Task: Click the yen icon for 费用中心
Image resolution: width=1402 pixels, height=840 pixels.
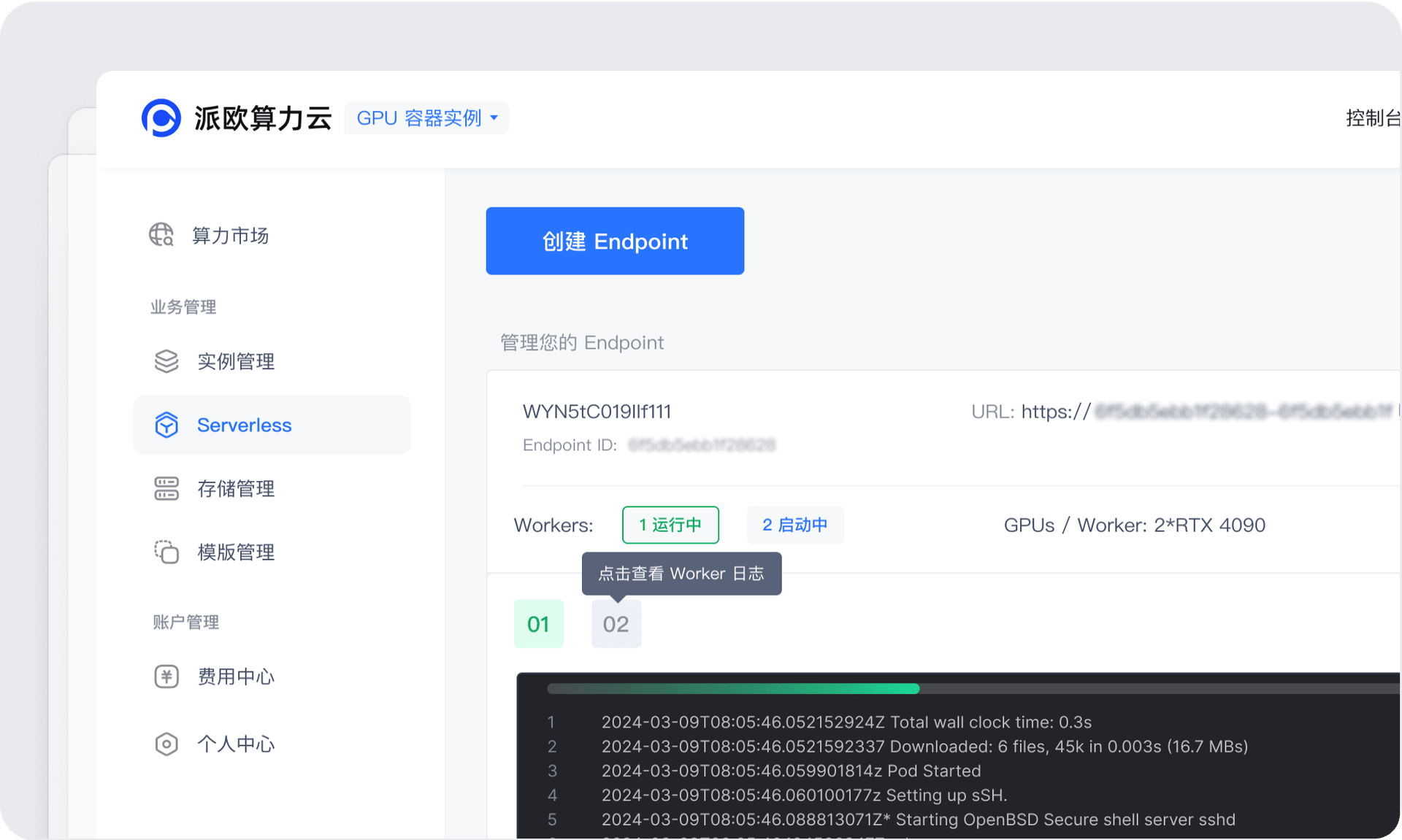Action: click(166, 677)
